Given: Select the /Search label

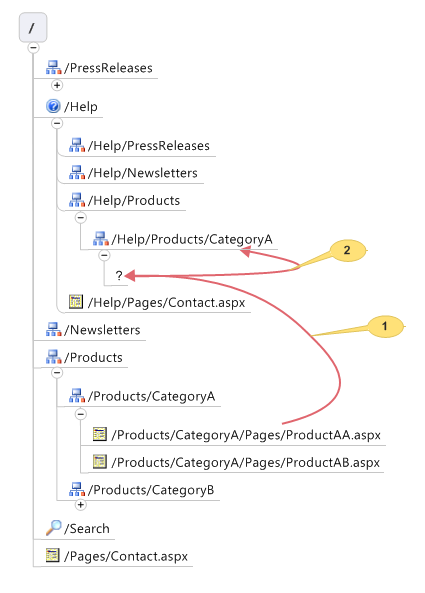Looking at the screenshot, I should point(87,528).
